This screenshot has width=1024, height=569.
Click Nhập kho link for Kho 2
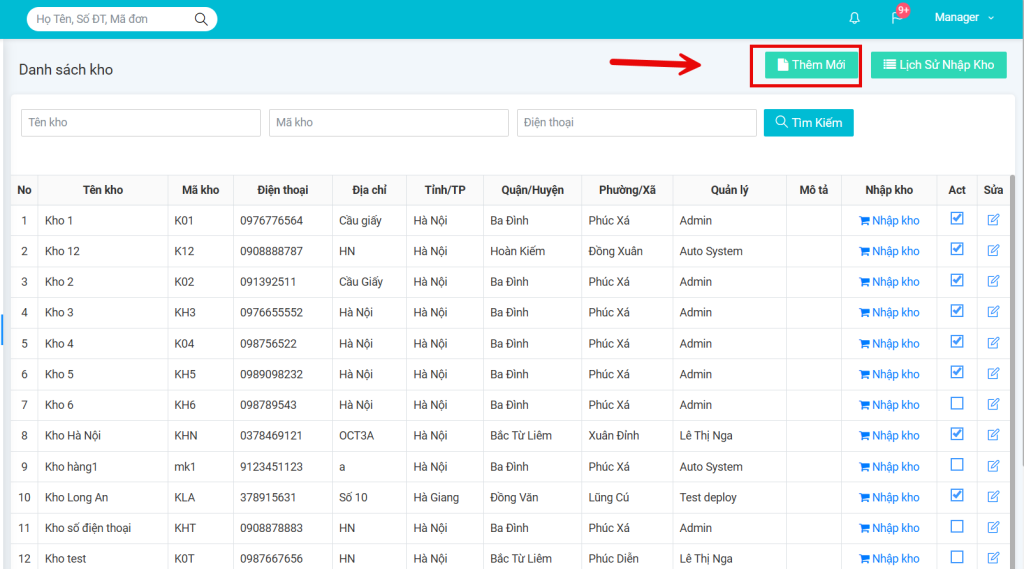click(889, 282)
